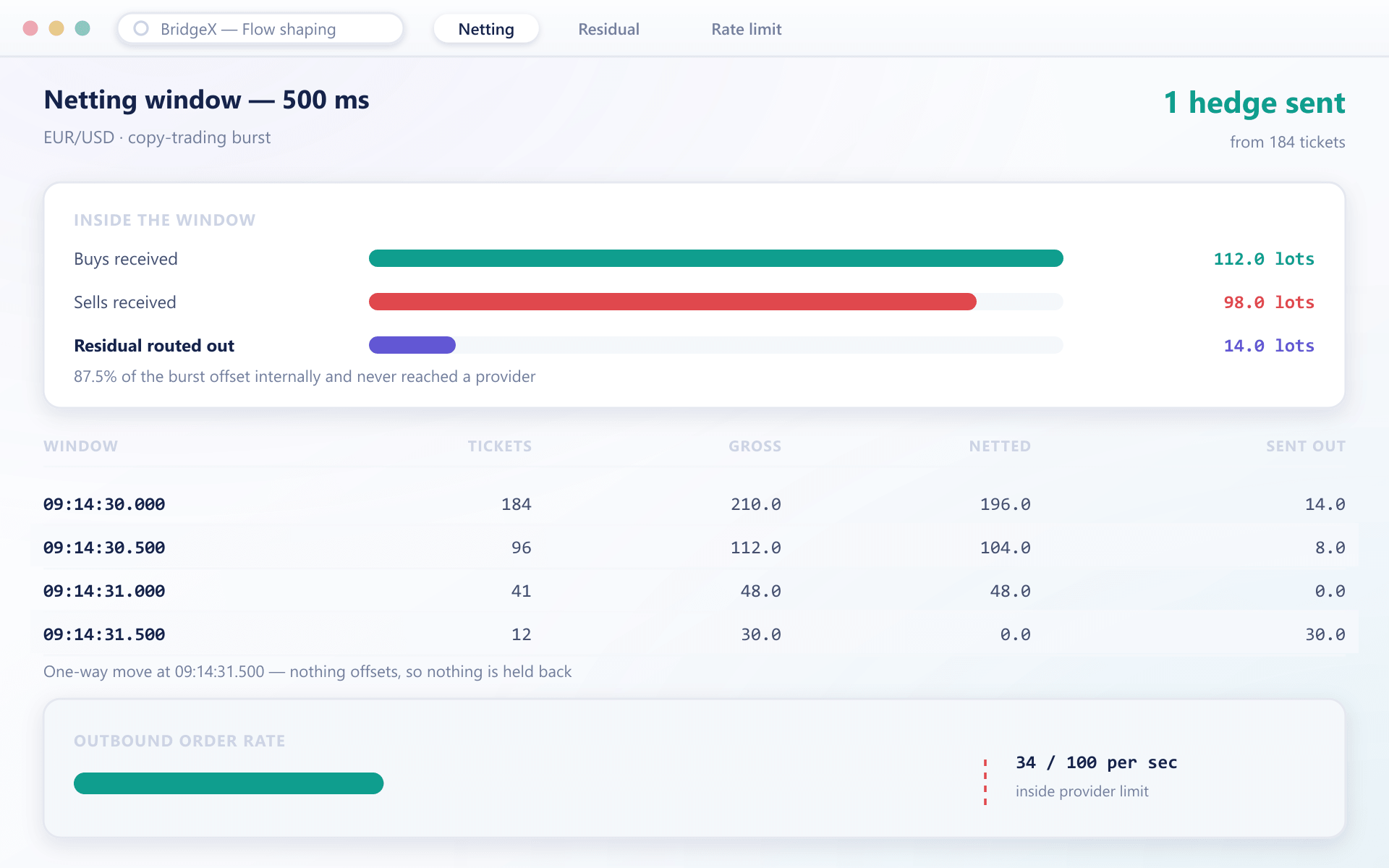This screenshot has width=1389, height=868.
Task: Click the 196.0 netted cell
Action: click(x=1005, y=504)
